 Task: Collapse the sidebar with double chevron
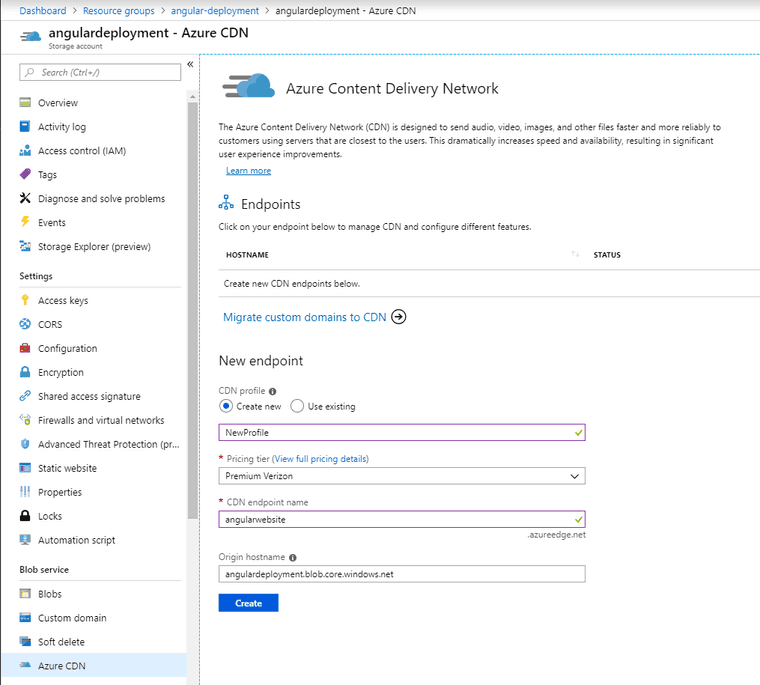(190, 65)
